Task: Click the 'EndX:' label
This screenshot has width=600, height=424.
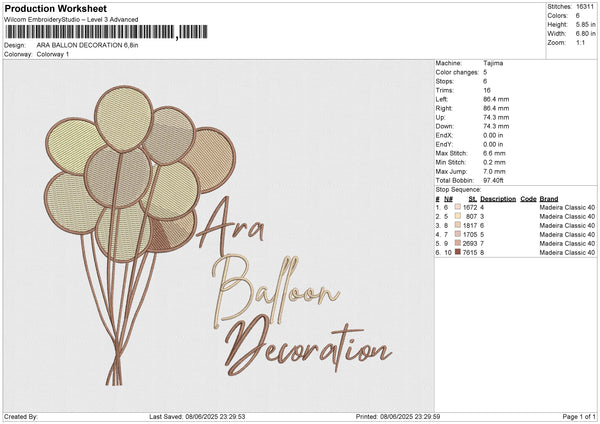Action: [x=444, y=135]
